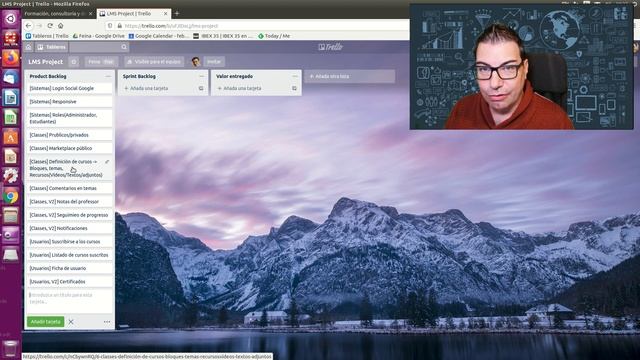Open card '[Classes, V2] Notificaciones'
Viewport: 640px width, 360px height.
click(x=69, y=229)
